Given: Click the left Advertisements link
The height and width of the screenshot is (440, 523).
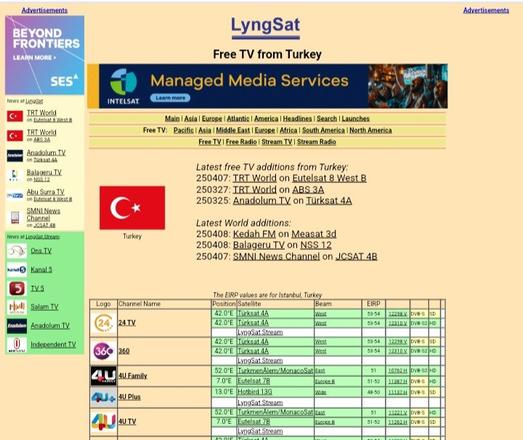Looking at the screenshot, I should point(44,10).
